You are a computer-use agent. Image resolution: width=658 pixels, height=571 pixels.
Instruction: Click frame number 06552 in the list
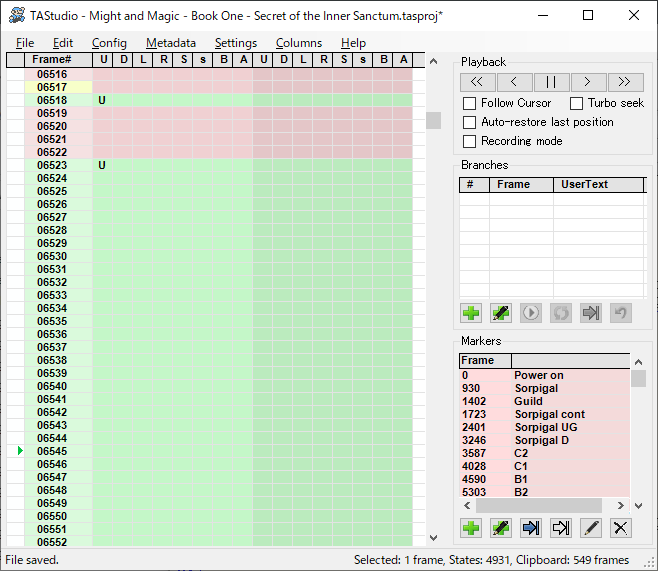[x=58, y=542]
